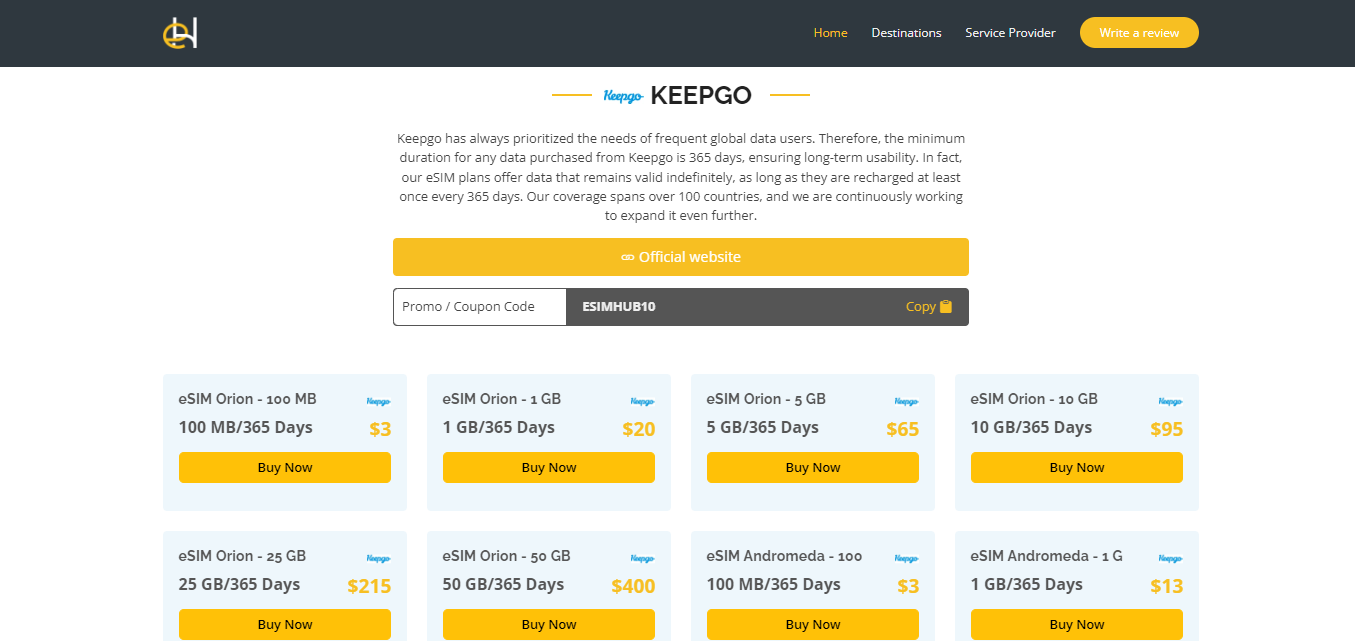Click the $95 price
Screen dimensions: 1355x641
point(1166,430)
